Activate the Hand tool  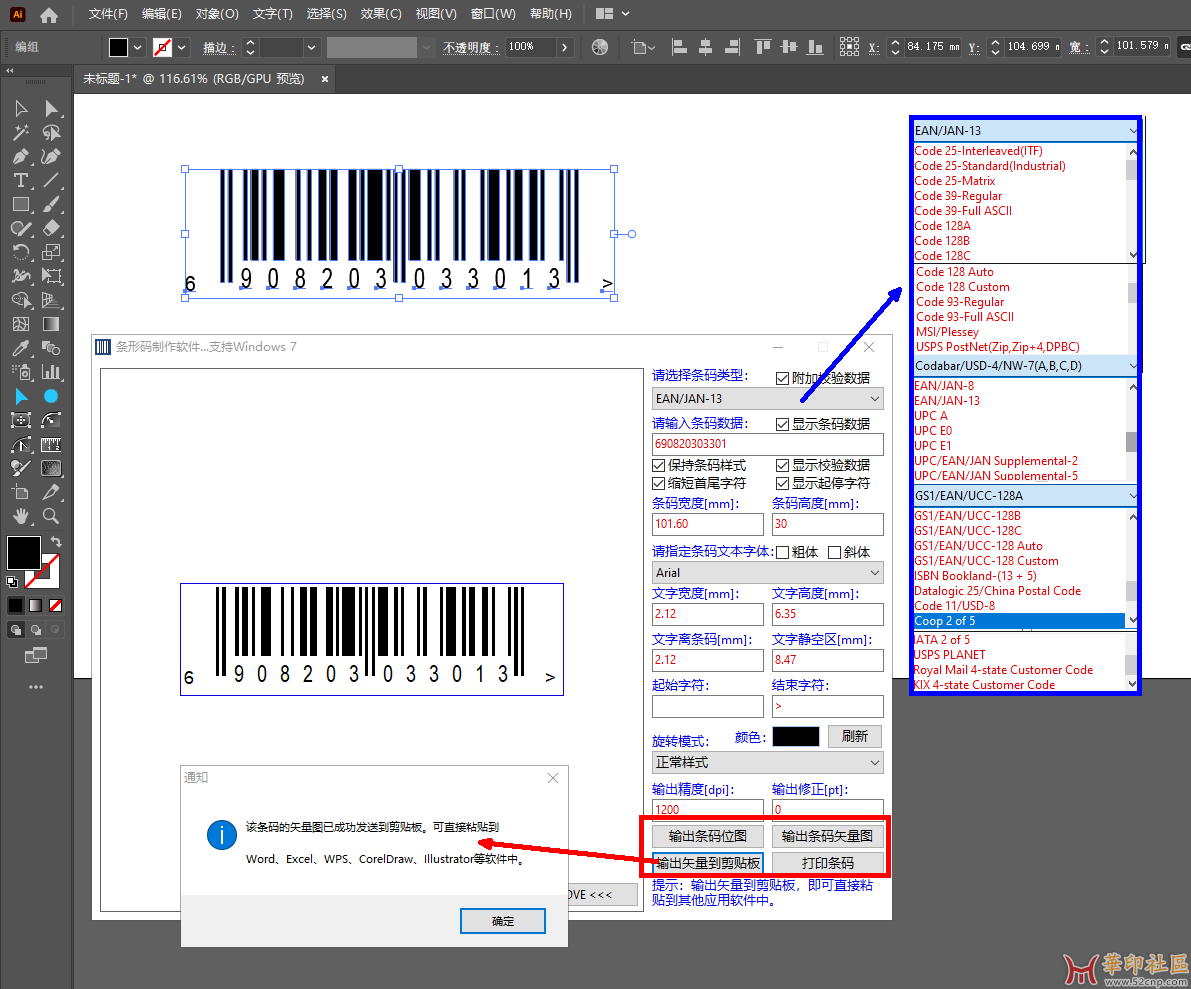pos(21,516)
